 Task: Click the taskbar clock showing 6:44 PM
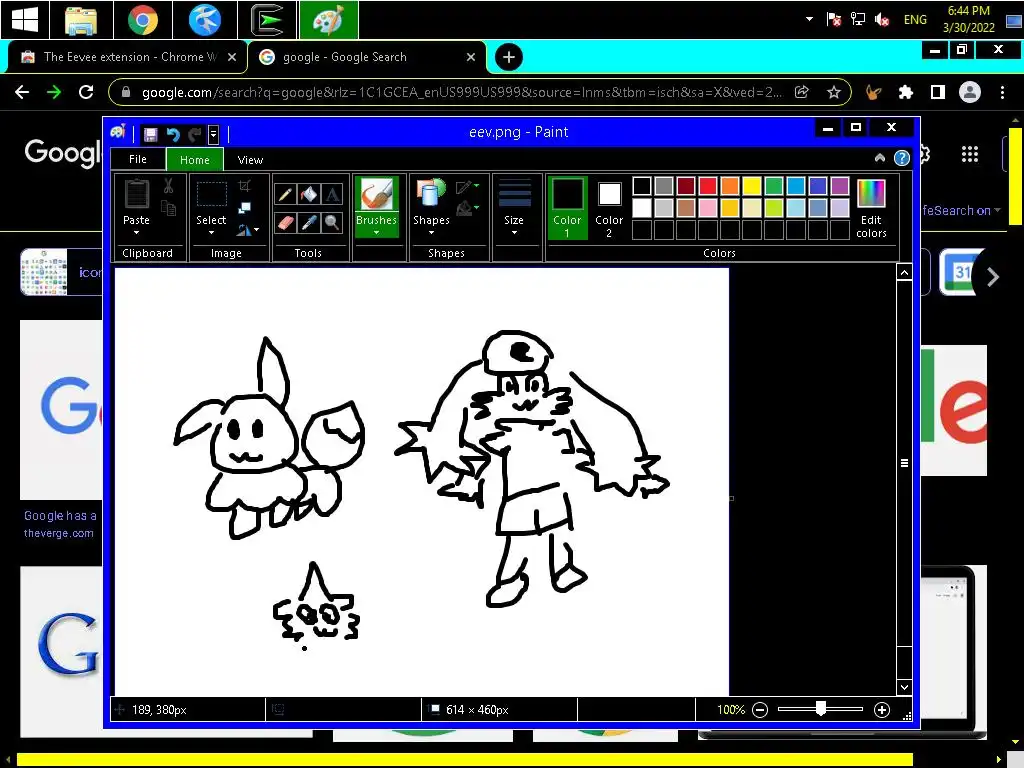click(x=968, y=19)
